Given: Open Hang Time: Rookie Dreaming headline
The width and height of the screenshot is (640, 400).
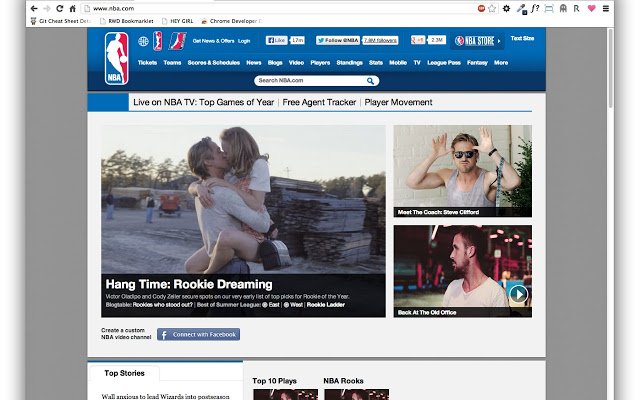Looking at the screenshot, I should click(x=189, y=284).
